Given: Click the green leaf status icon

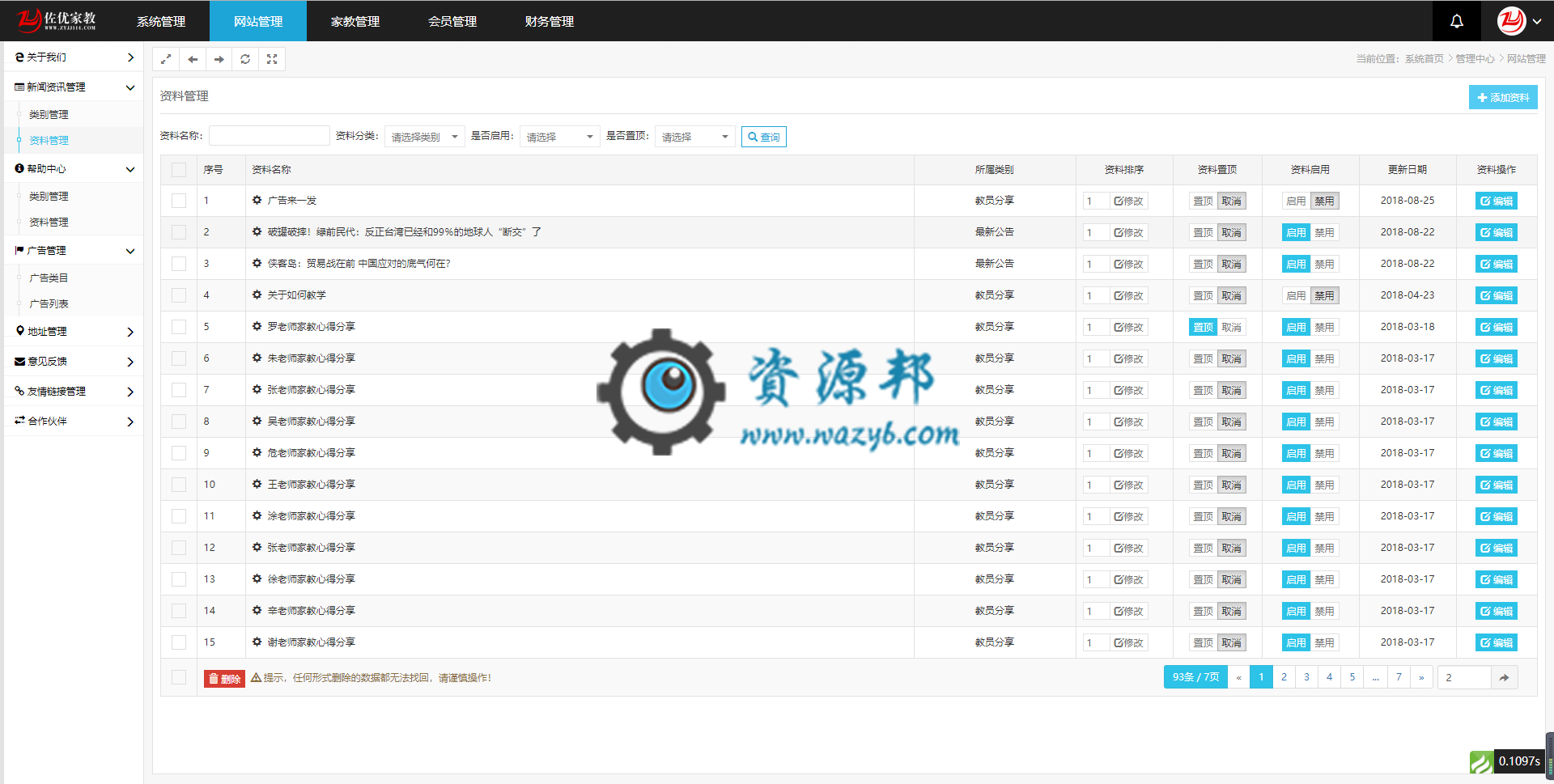Looking at the screenshot, I should [1481, 762].
